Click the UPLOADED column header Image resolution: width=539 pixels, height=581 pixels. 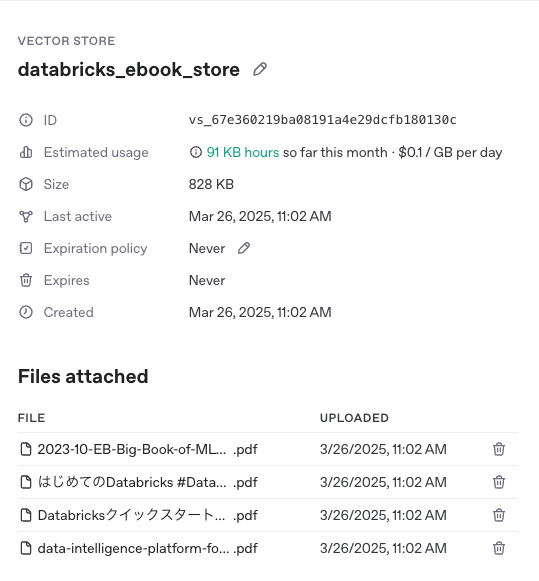coord(354,418)
